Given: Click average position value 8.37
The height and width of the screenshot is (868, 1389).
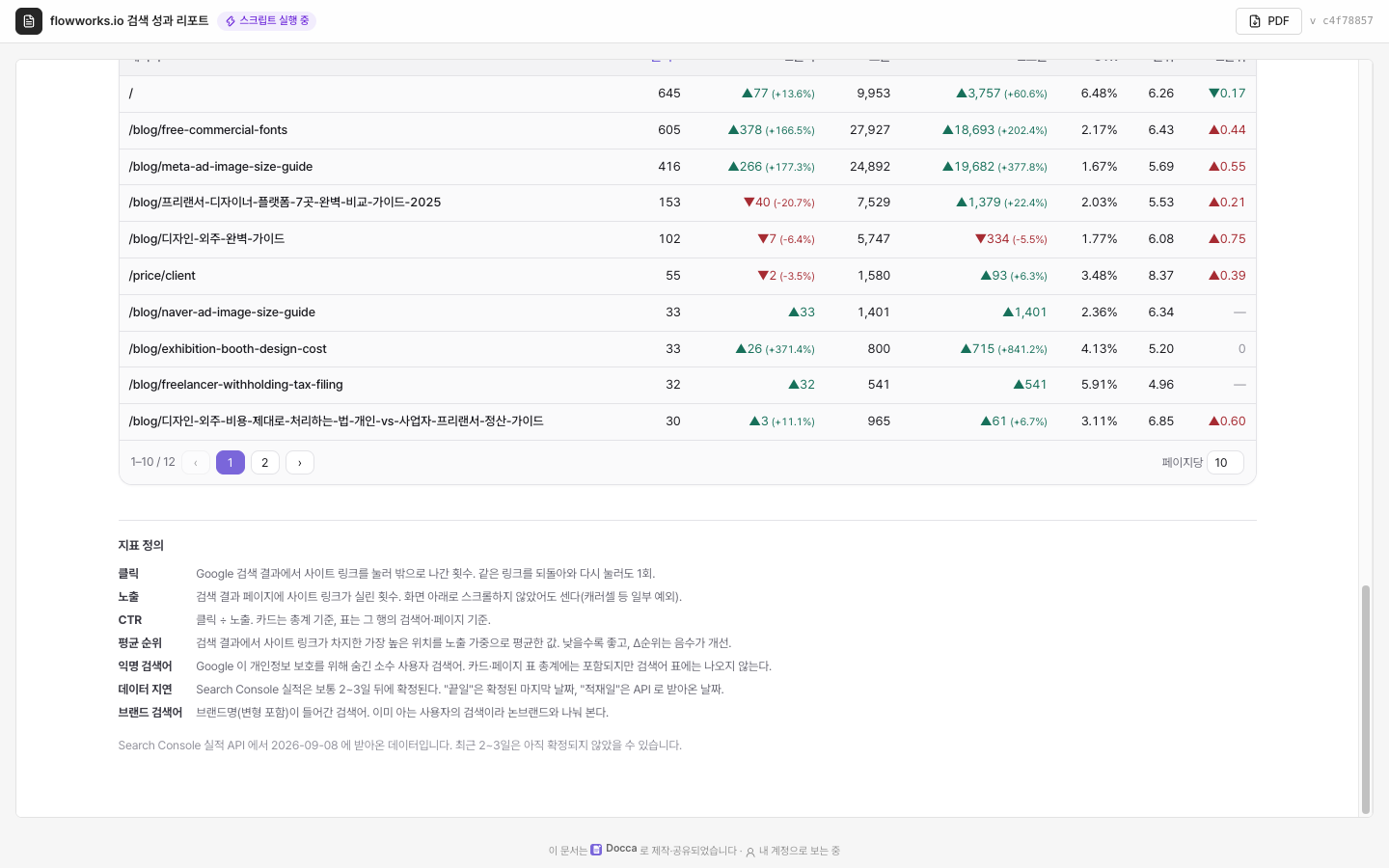Looking at the screenshot, I should pyautogui.click(x=1161, y=276).
